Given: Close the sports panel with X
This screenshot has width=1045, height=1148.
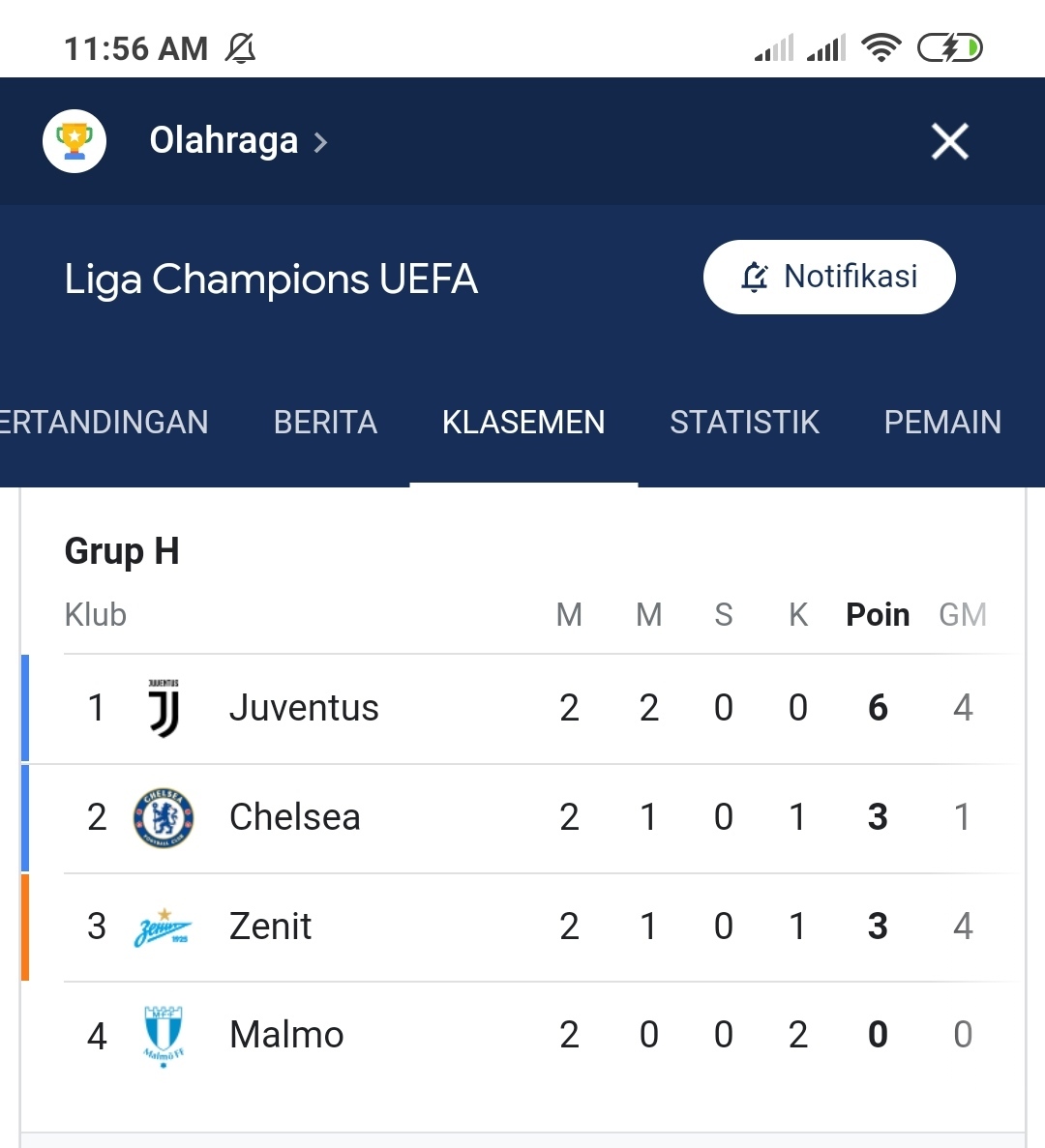Looking at the screenshot, I should pos(950,140).
